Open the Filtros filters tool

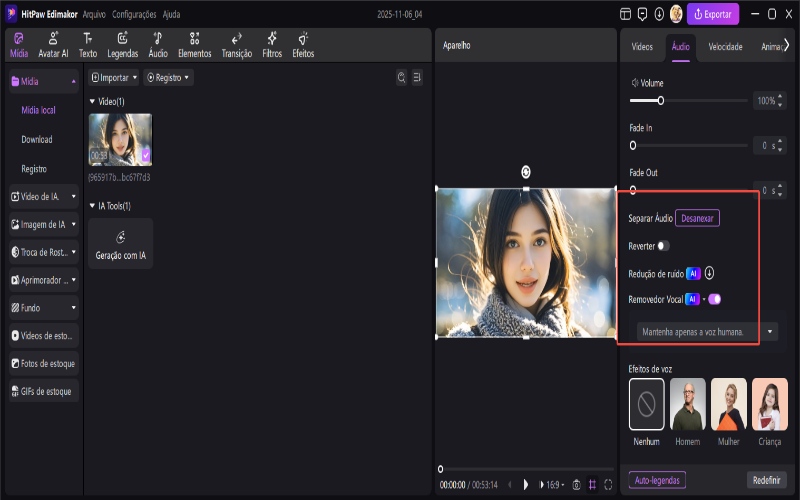(272, 44)
